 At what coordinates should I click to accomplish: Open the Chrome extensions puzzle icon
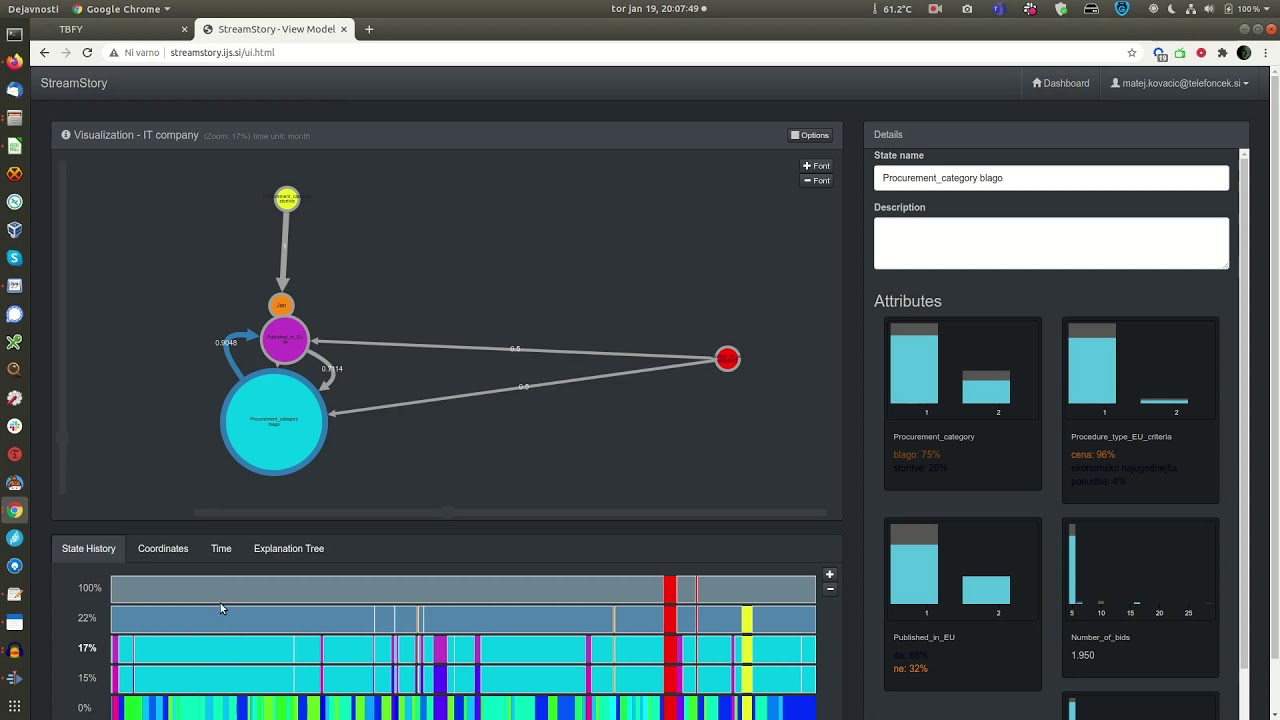(x=1222, y=52)
